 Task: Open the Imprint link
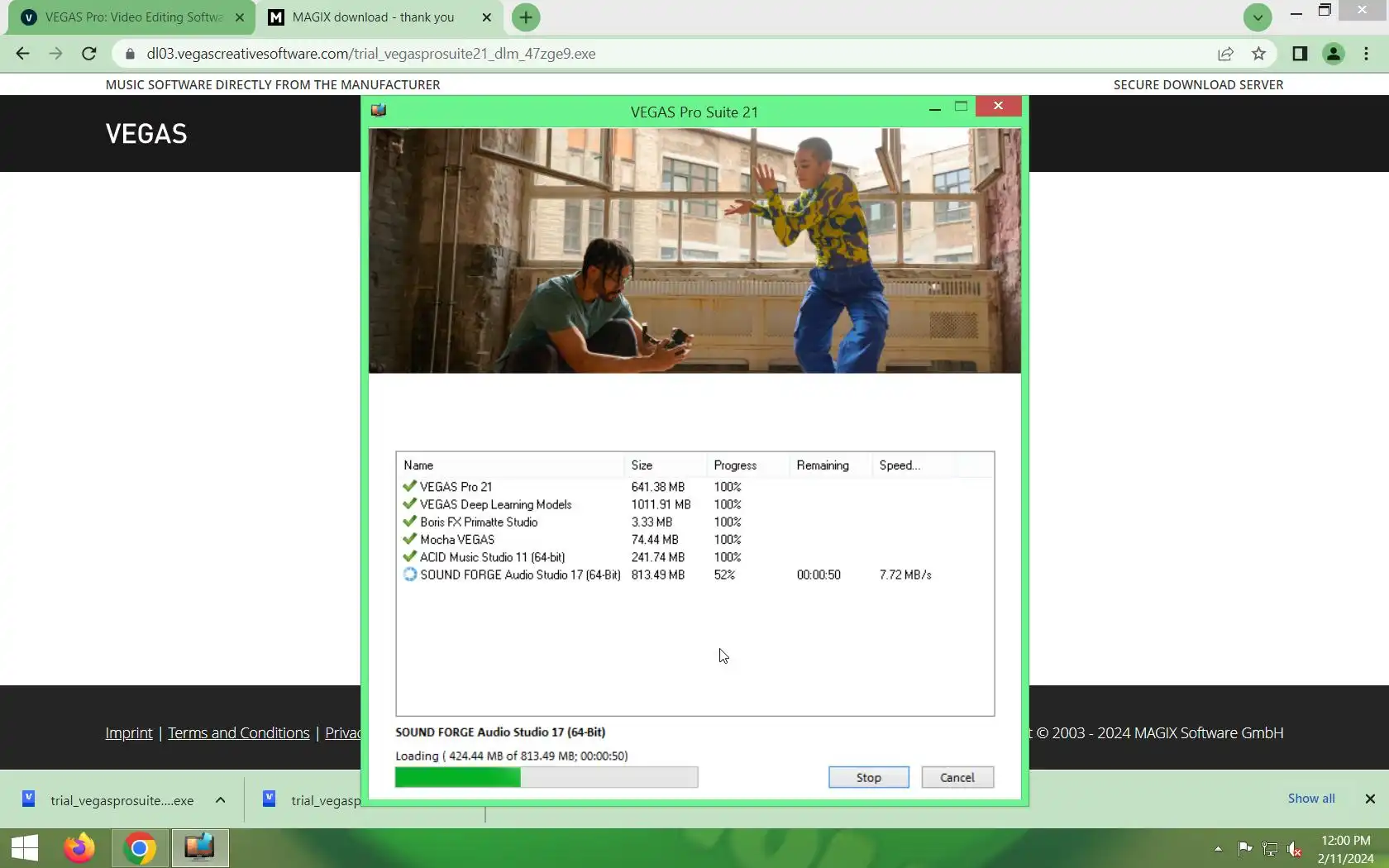point(129,733)
